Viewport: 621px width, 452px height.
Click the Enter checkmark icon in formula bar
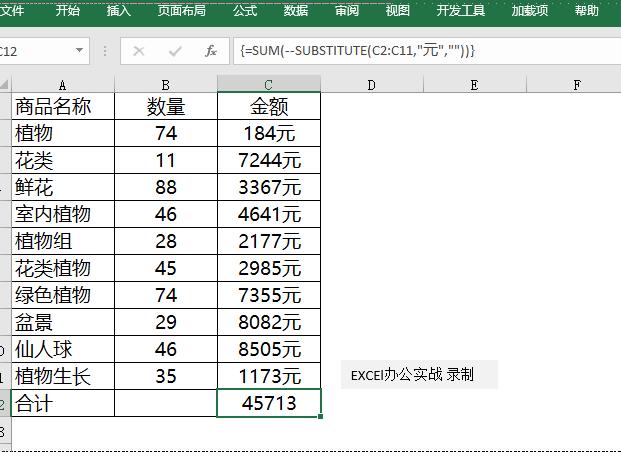tap(175, 50)
